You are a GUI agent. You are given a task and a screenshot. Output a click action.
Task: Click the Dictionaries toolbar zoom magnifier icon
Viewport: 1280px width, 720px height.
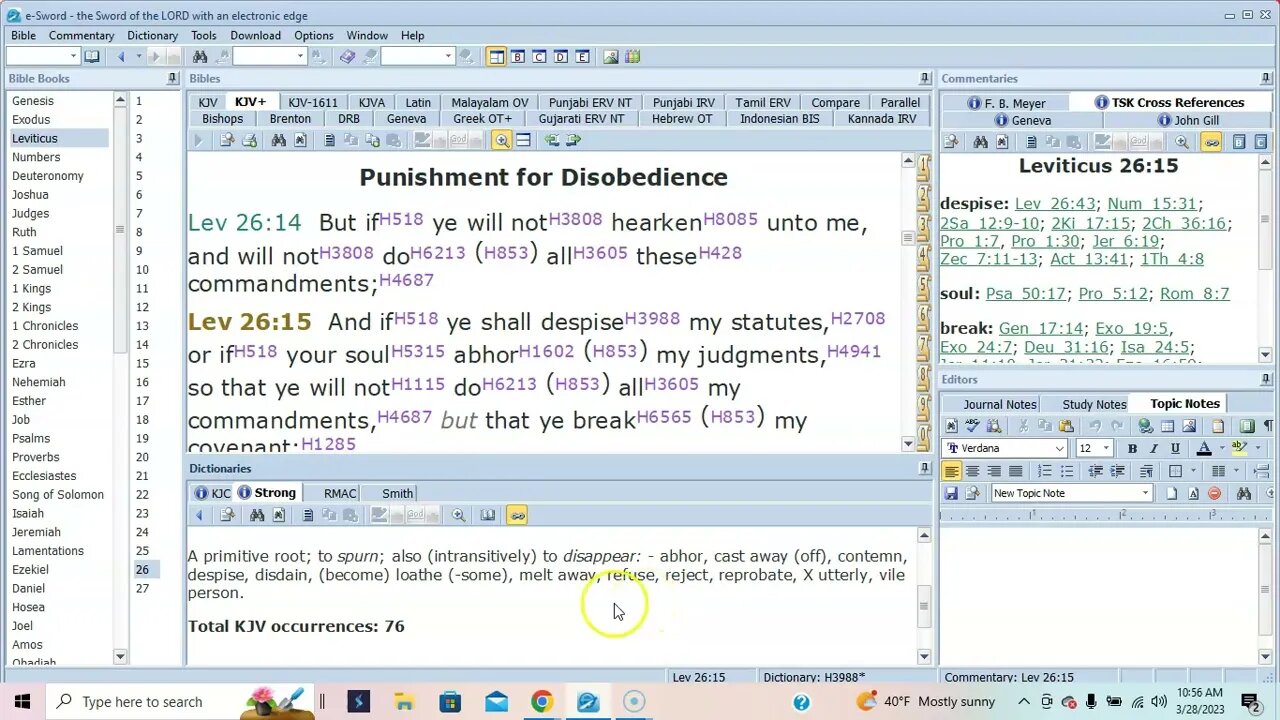458,515
